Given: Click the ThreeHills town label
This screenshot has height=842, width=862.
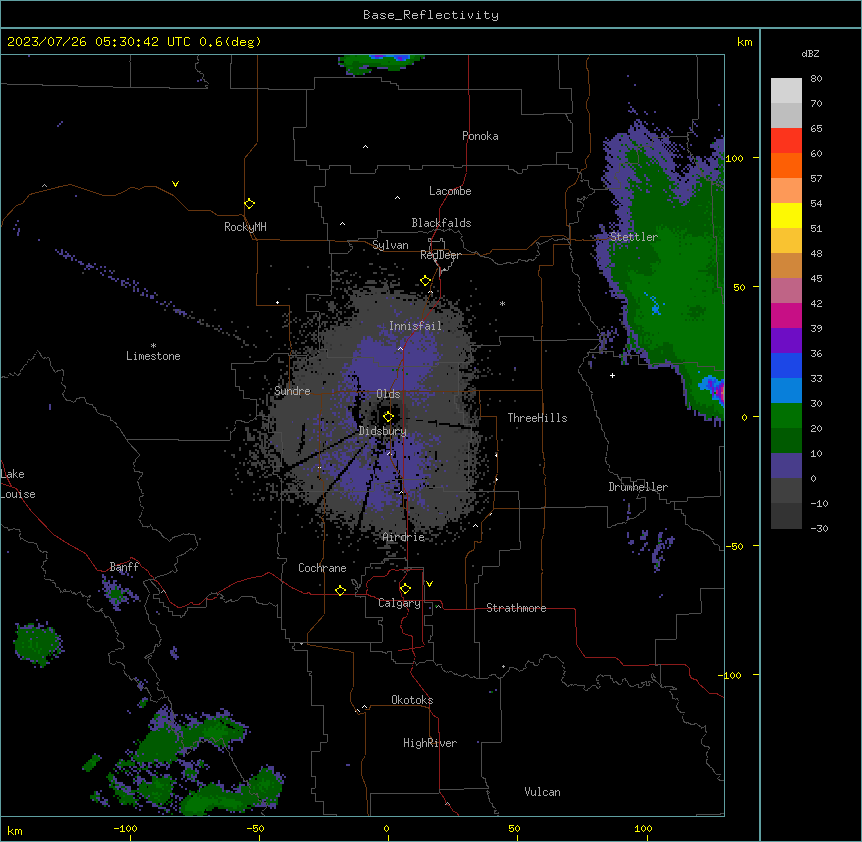Looking at the screenshot, I should pos(537,418).
